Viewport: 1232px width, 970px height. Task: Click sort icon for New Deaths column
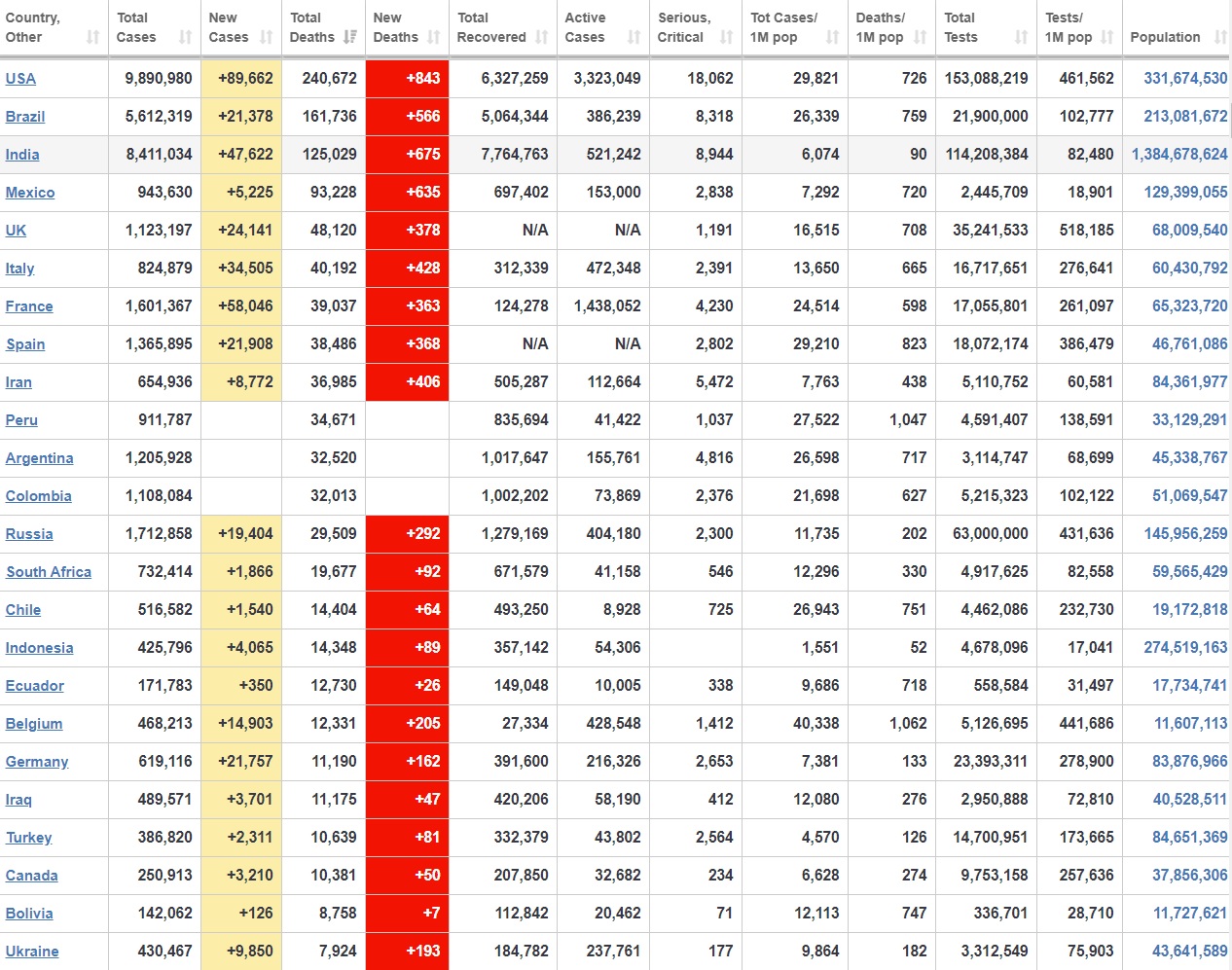(x=434, y=38)
